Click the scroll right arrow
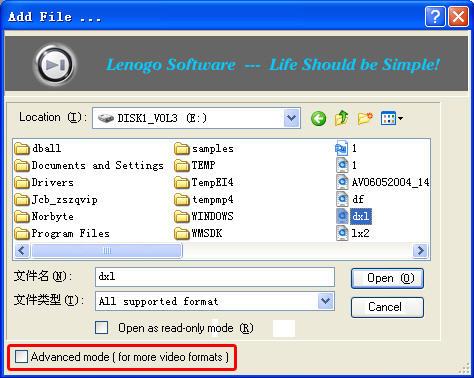Screen dimensions: 474x378 pyautogui.click(x=420, y=251)
